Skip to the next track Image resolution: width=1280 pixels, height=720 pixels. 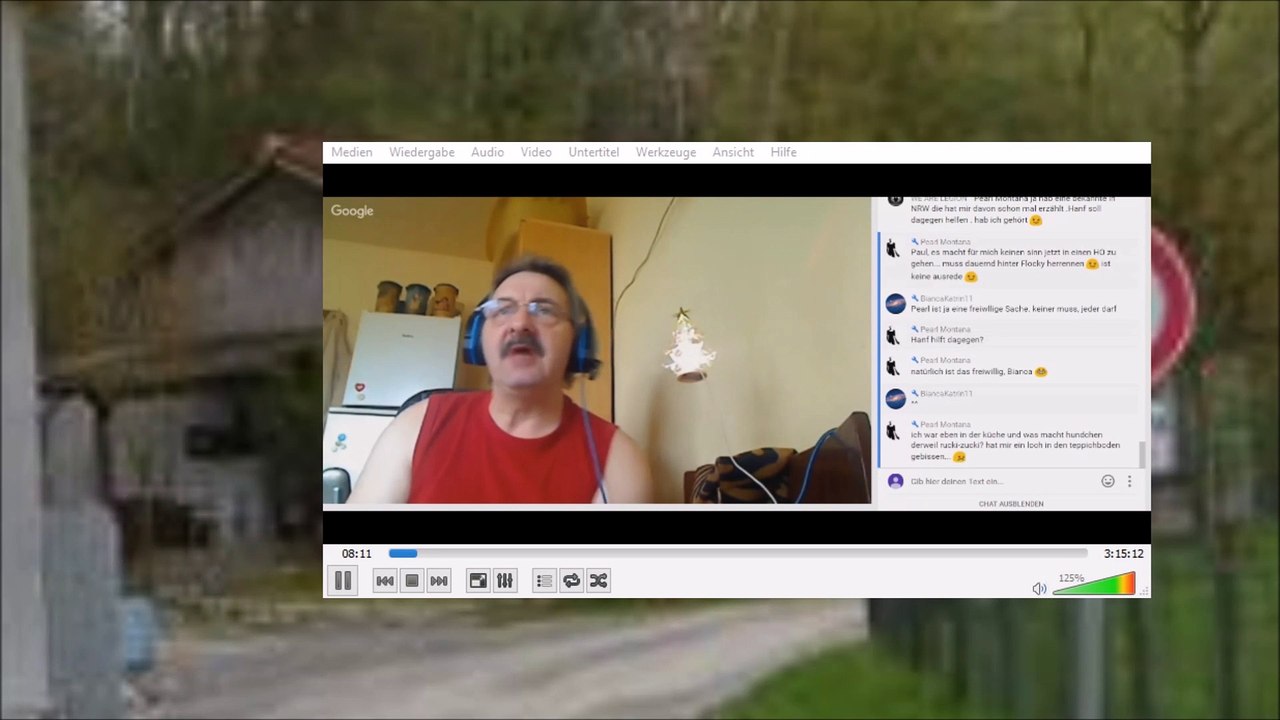pyautogui.click(x=439, y=581)
